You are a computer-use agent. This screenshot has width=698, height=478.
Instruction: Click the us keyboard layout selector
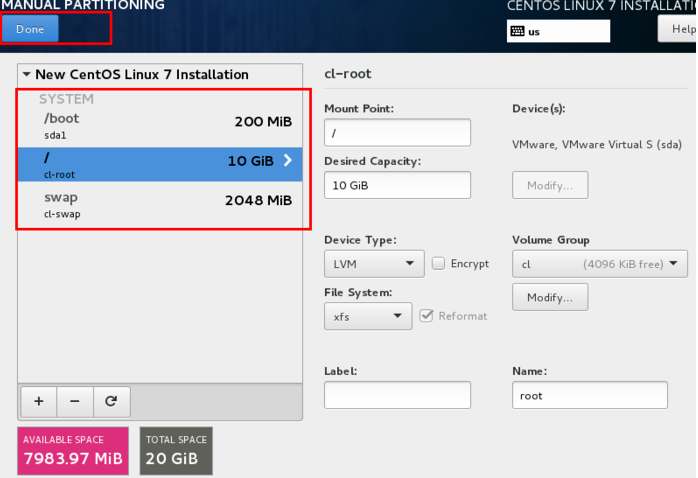coord(558,31)
